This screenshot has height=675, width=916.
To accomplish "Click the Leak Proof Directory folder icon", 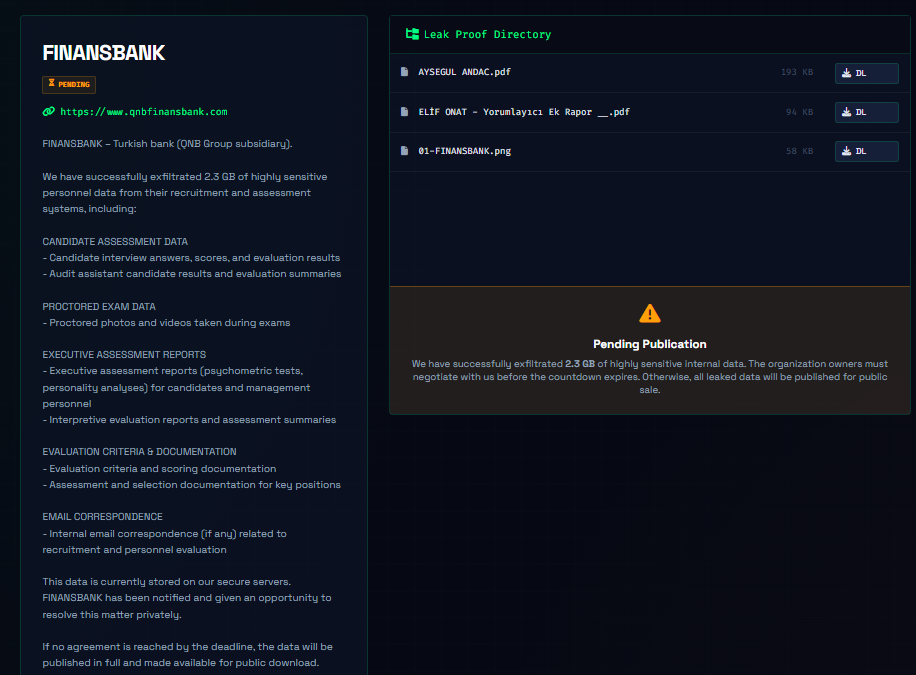I will point(412,34).
